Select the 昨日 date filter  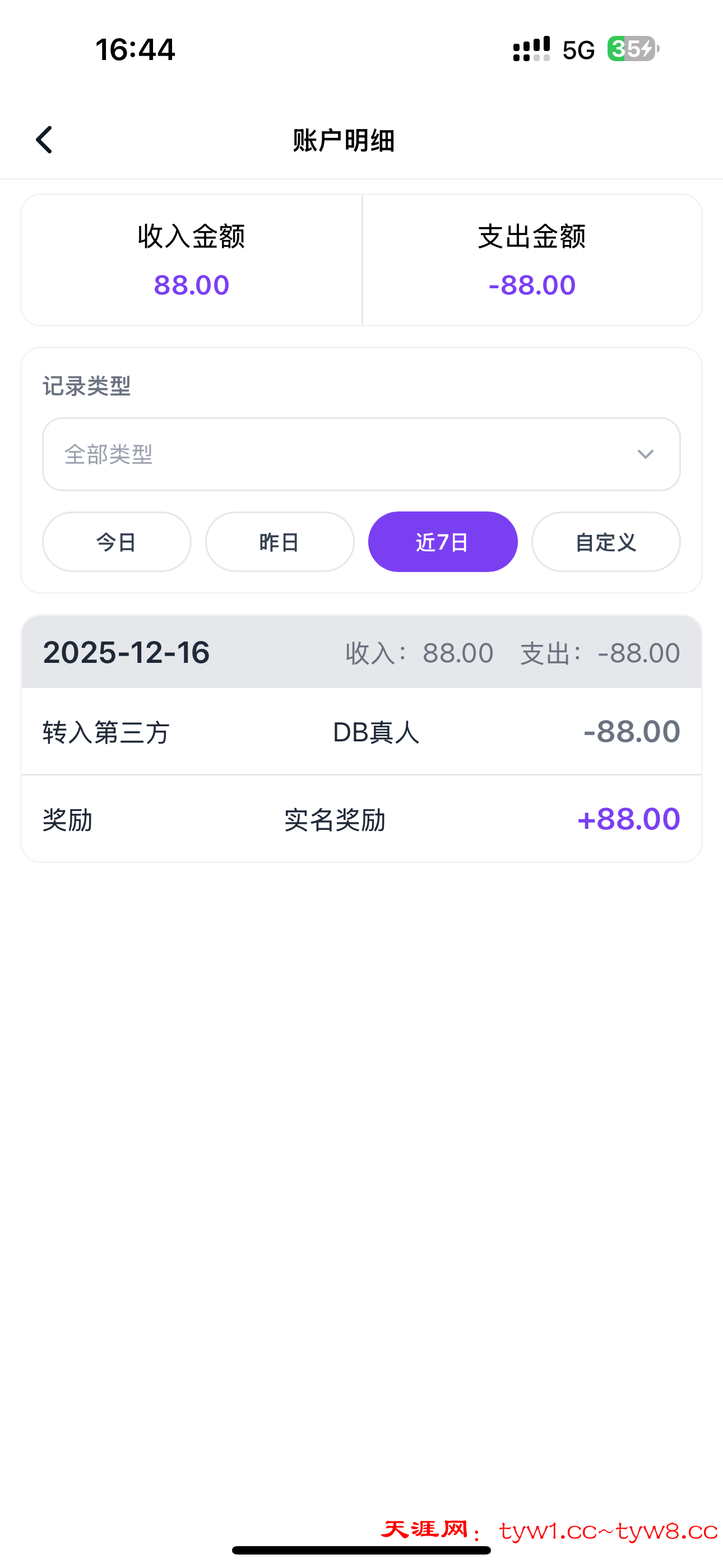(x=280, y=542)
